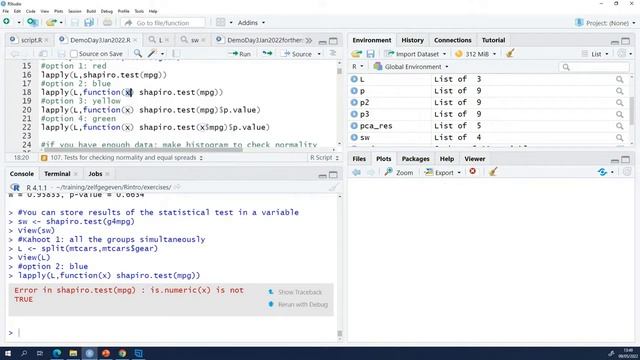
Task: Clear all plots using the broom icon
Action: (493, 172)
